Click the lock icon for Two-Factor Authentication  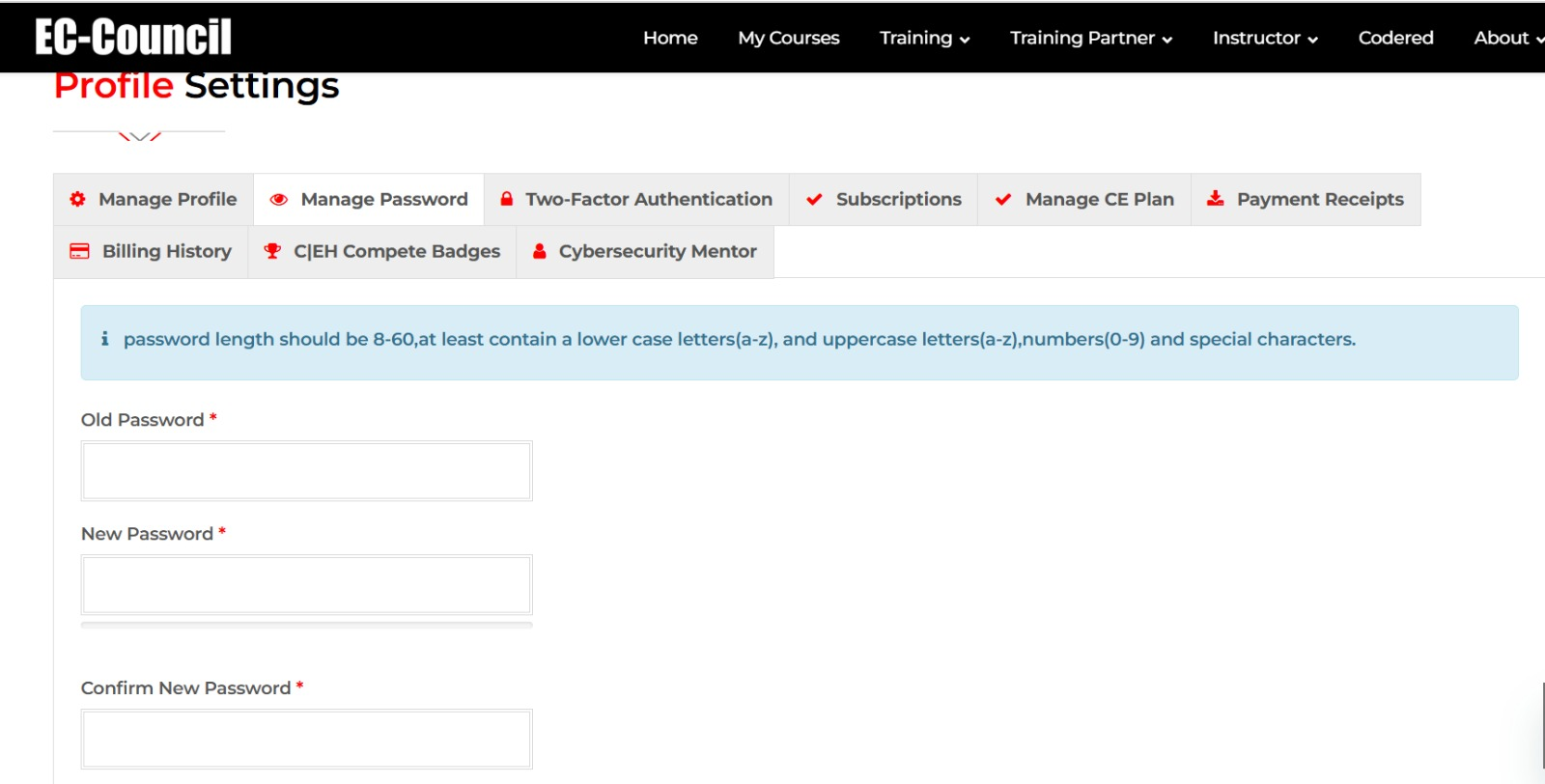pyautogui.click(x=506, y=199)
